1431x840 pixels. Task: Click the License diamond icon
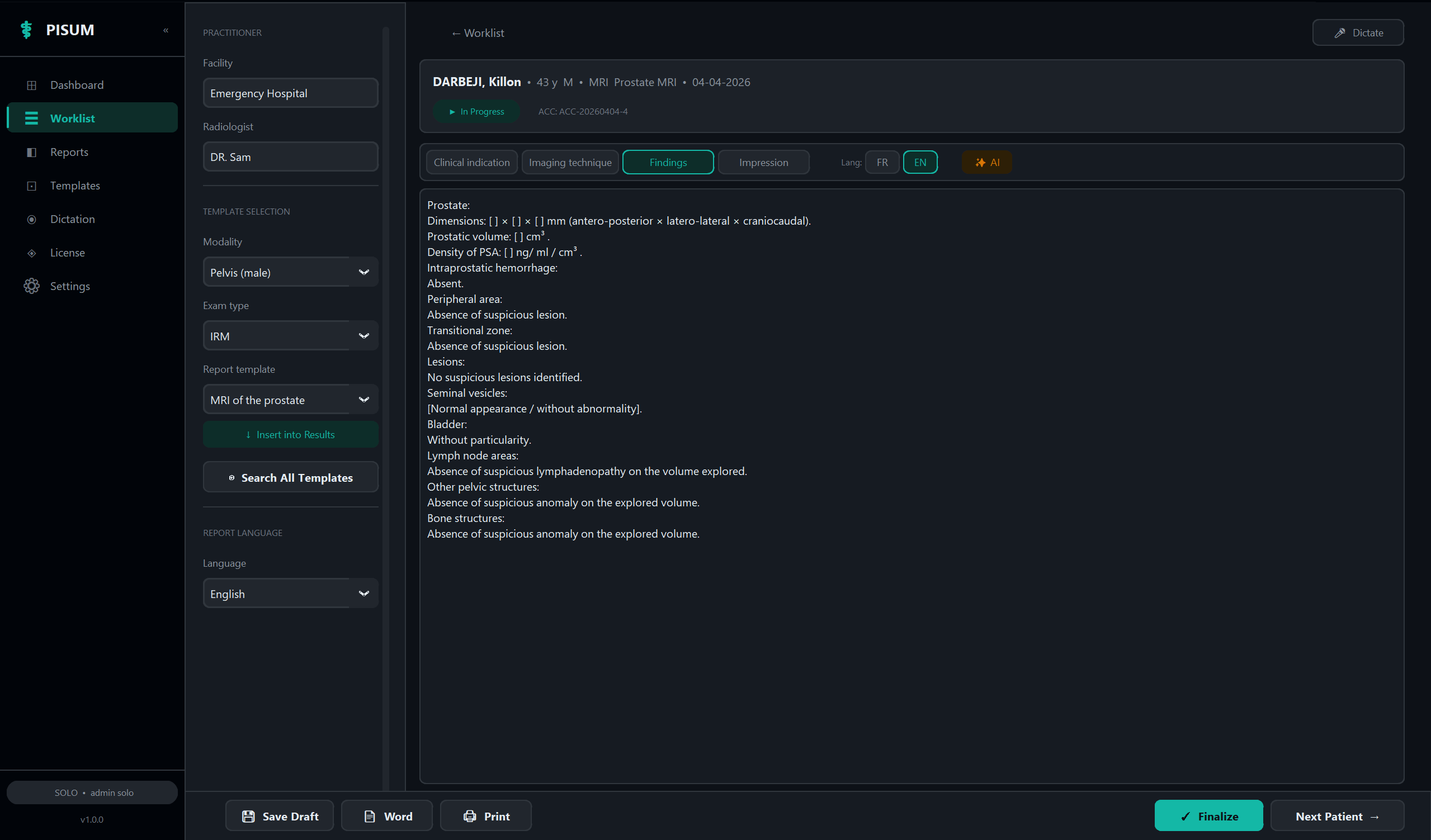click(32, 253)
